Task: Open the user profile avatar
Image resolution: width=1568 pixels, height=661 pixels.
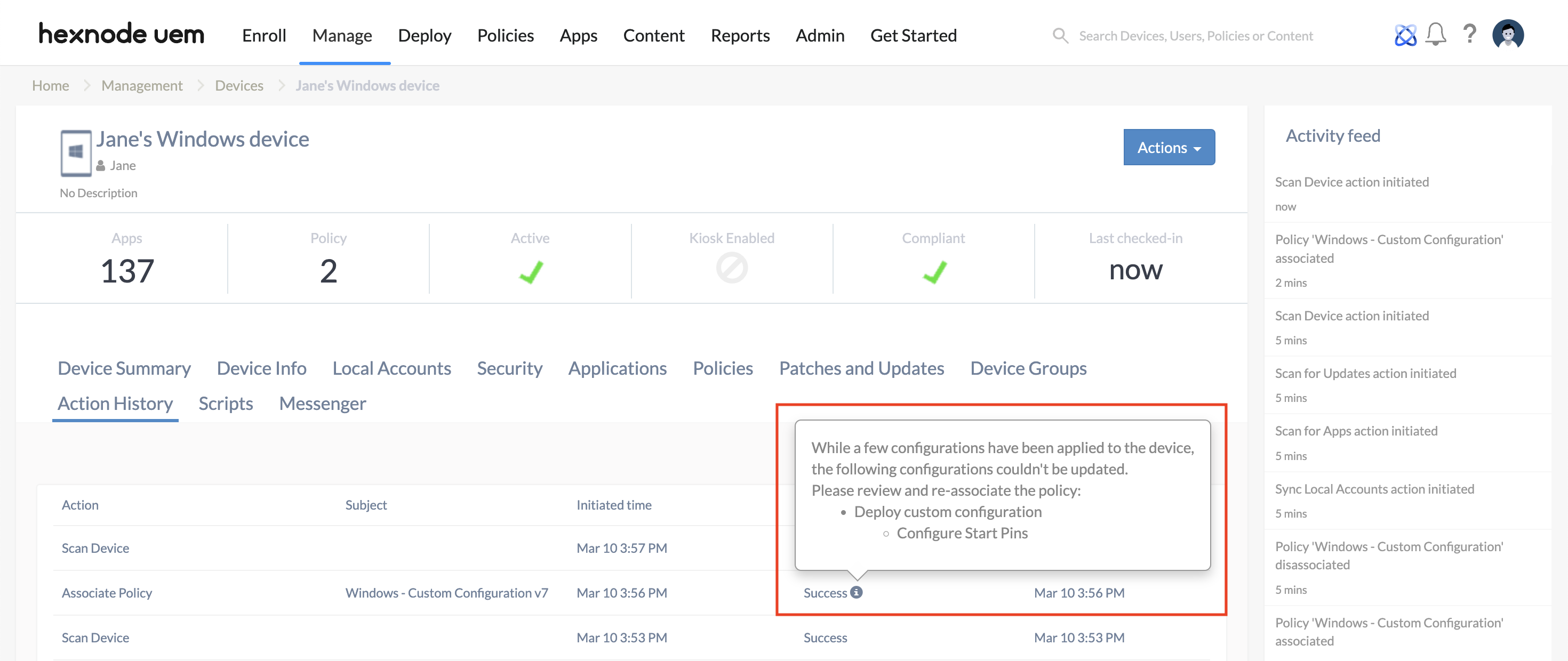Action: click(1508, 34)
